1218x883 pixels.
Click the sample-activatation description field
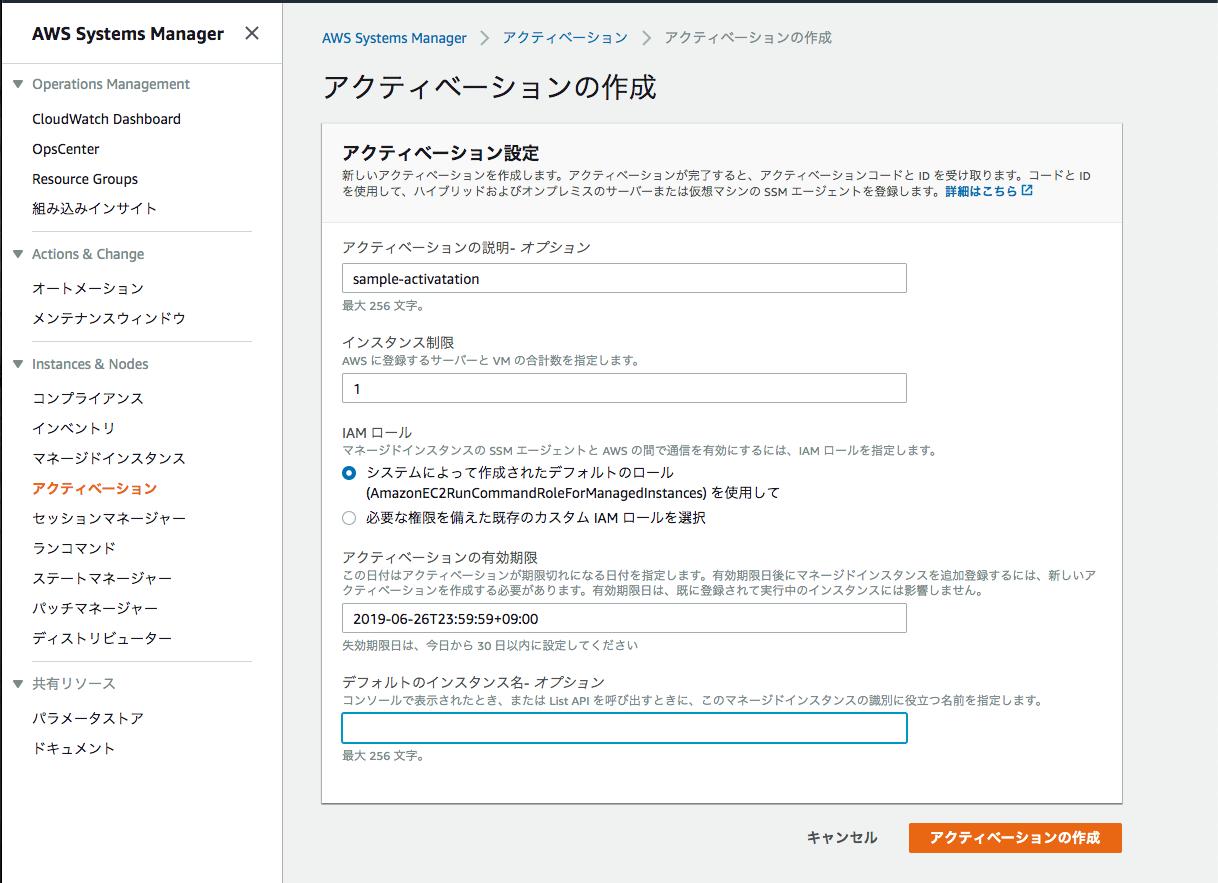tap(624, 278)
